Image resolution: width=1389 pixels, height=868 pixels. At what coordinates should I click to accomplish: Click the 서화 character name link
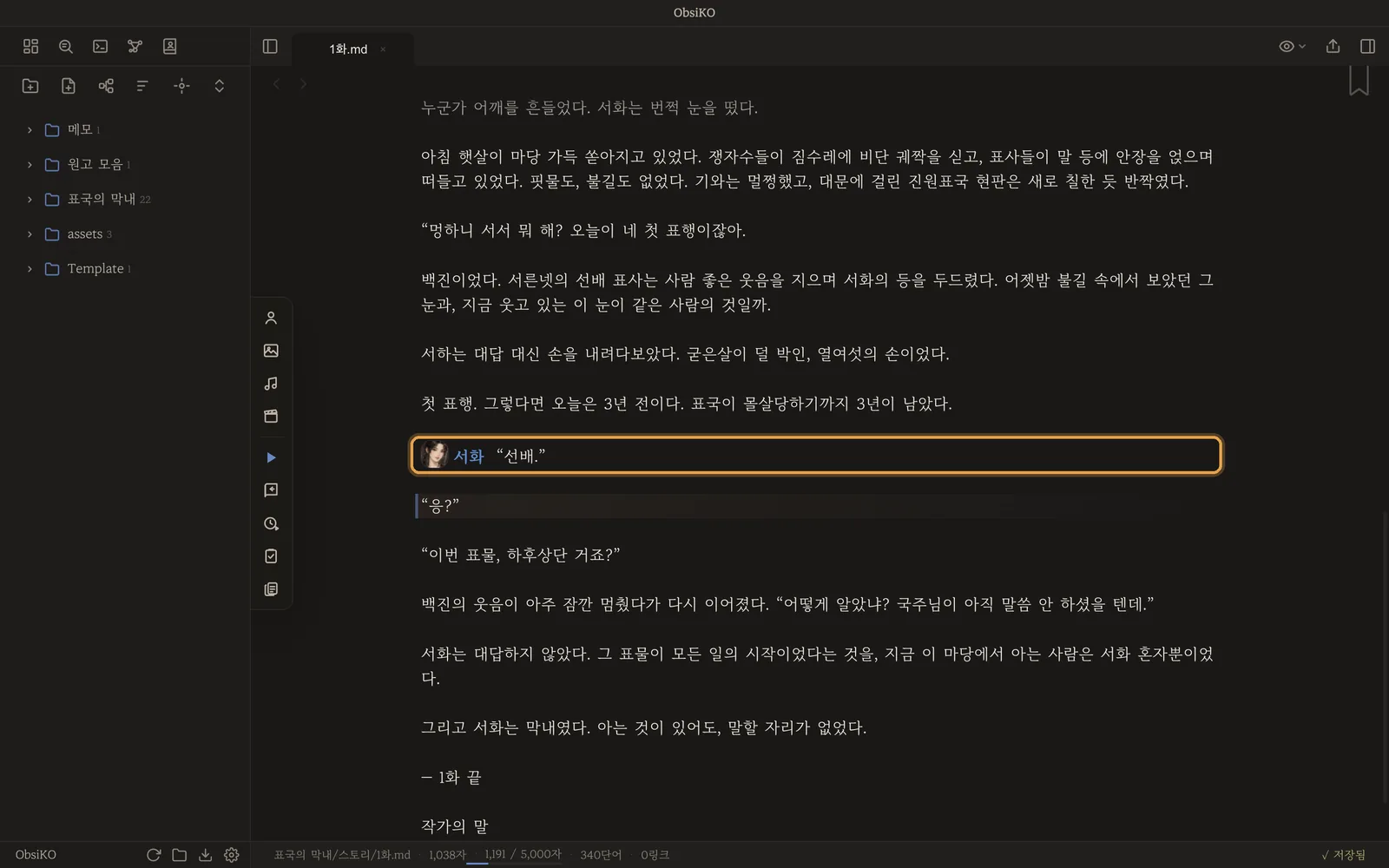tap(469, 456)
